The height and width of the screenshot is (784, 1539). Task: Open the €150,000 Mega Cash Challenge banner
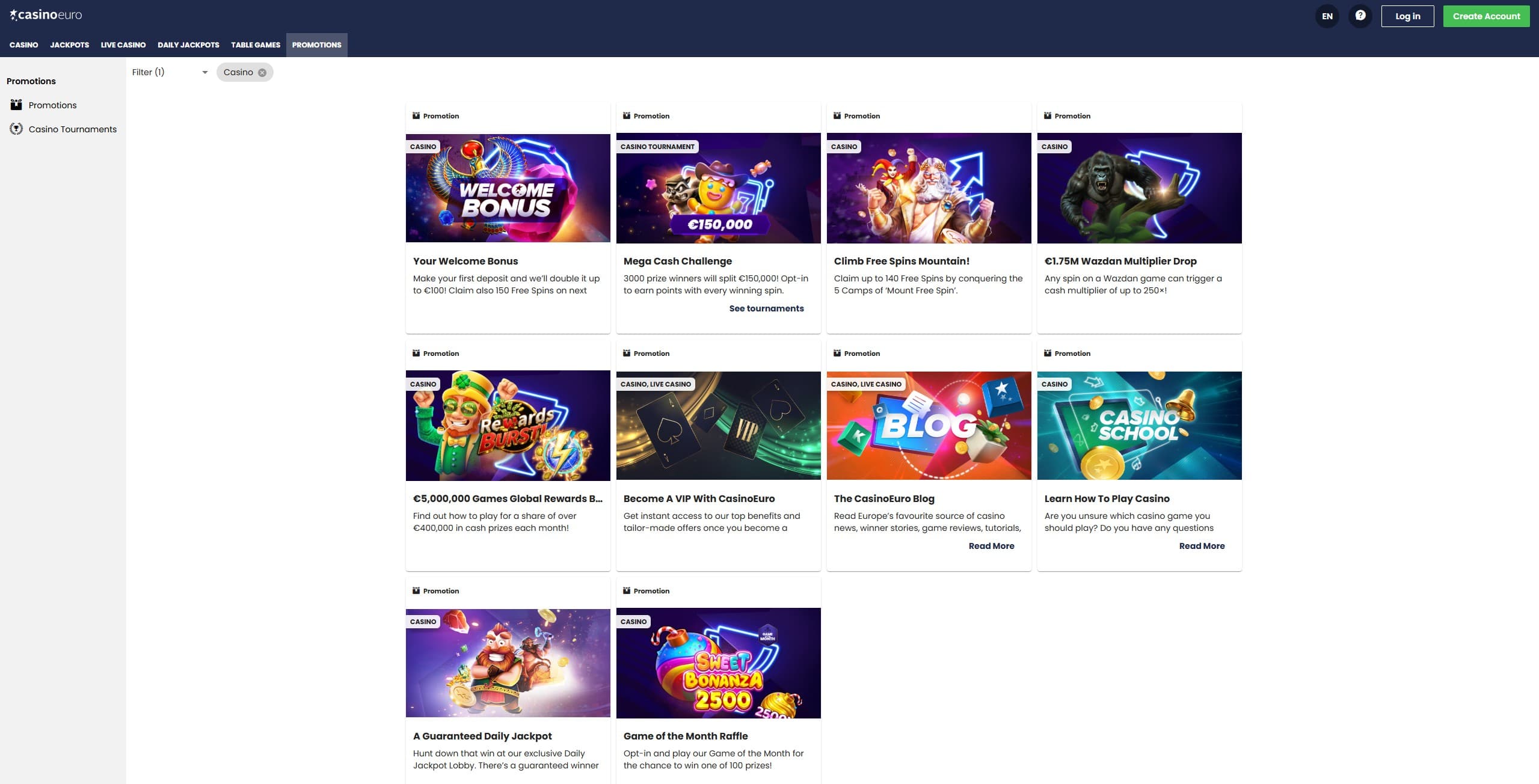(x=718, y=188)
